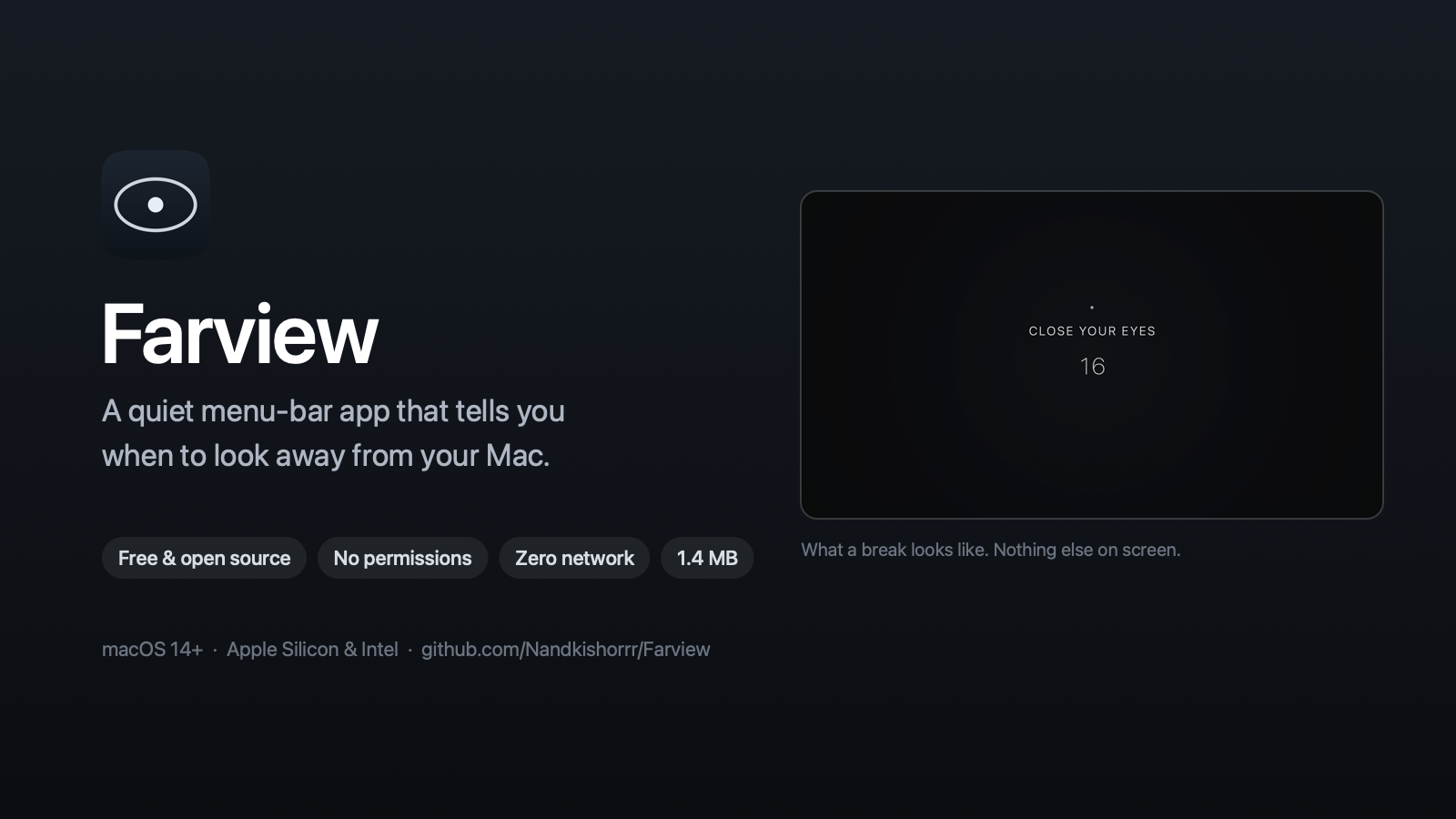The image size is (1456, 819).
Task: Open the github.com/Nandkishorrr/Farview link
Action: pos(565,649)
